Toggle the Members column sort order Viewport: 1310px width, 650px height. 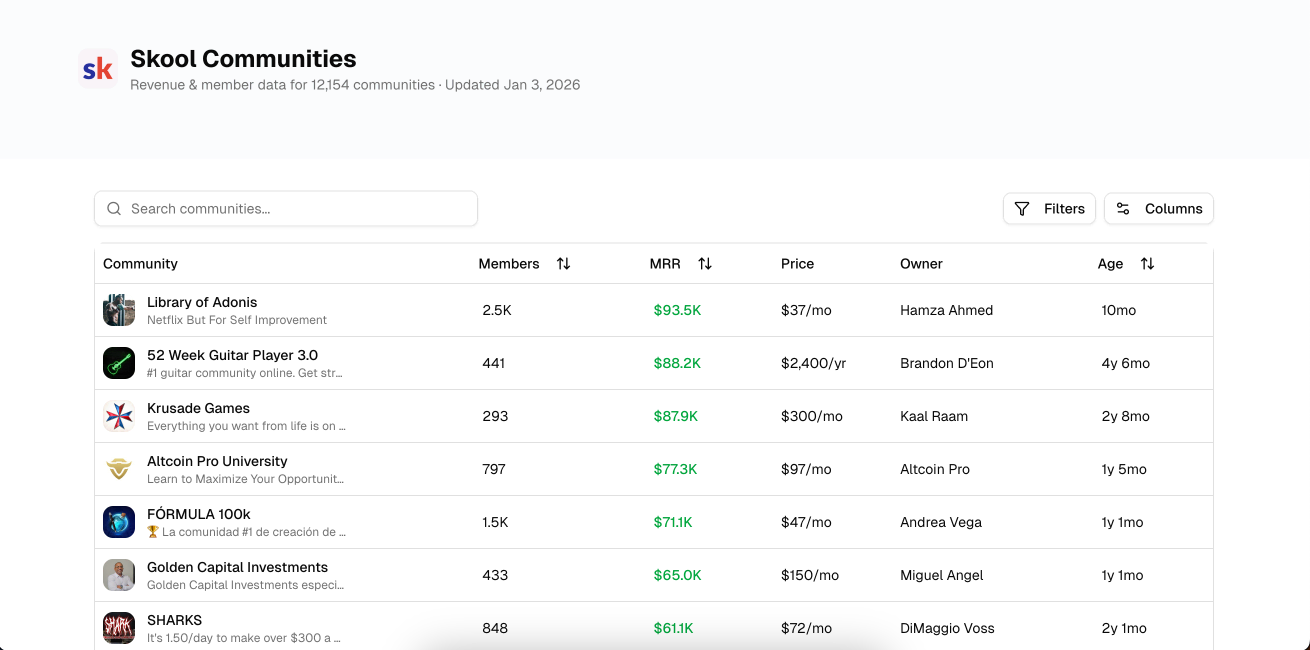coord(563,263)
